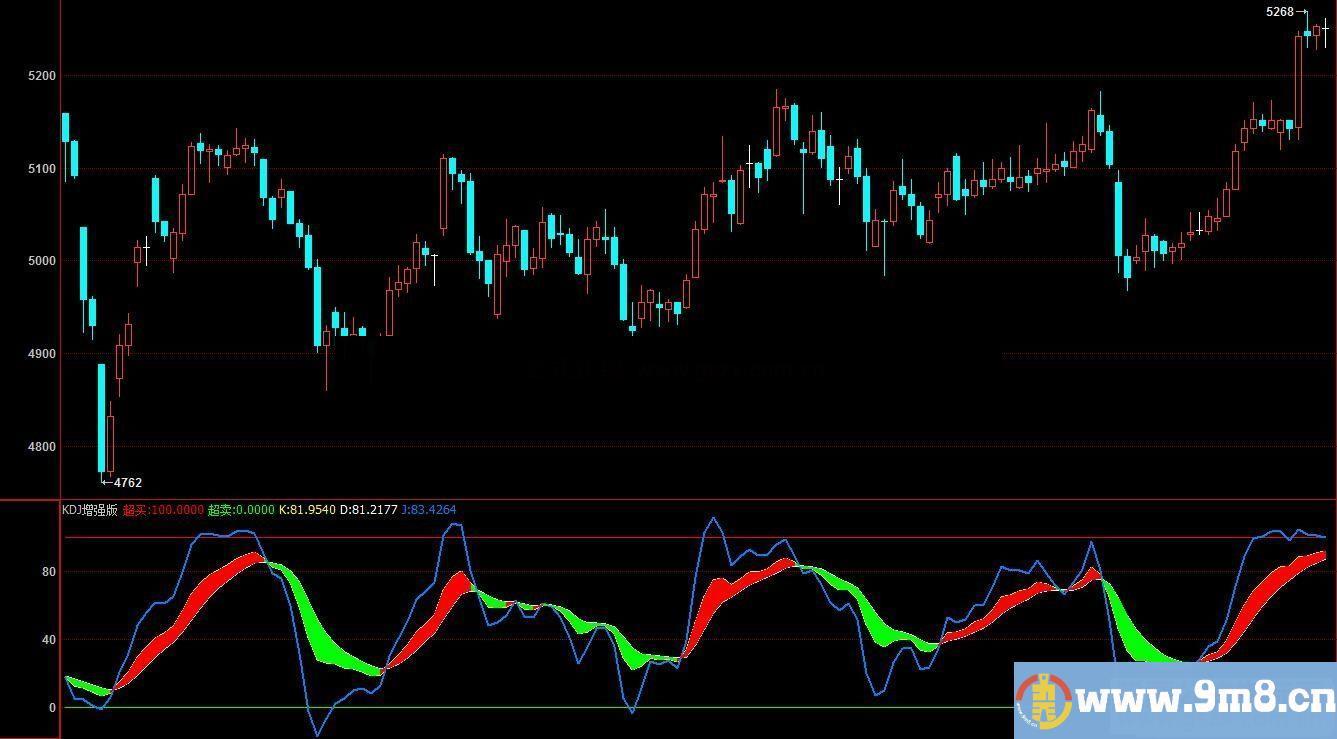
Task: Click the 40 level on KDJ axis
Action: (x=48, y=640)
